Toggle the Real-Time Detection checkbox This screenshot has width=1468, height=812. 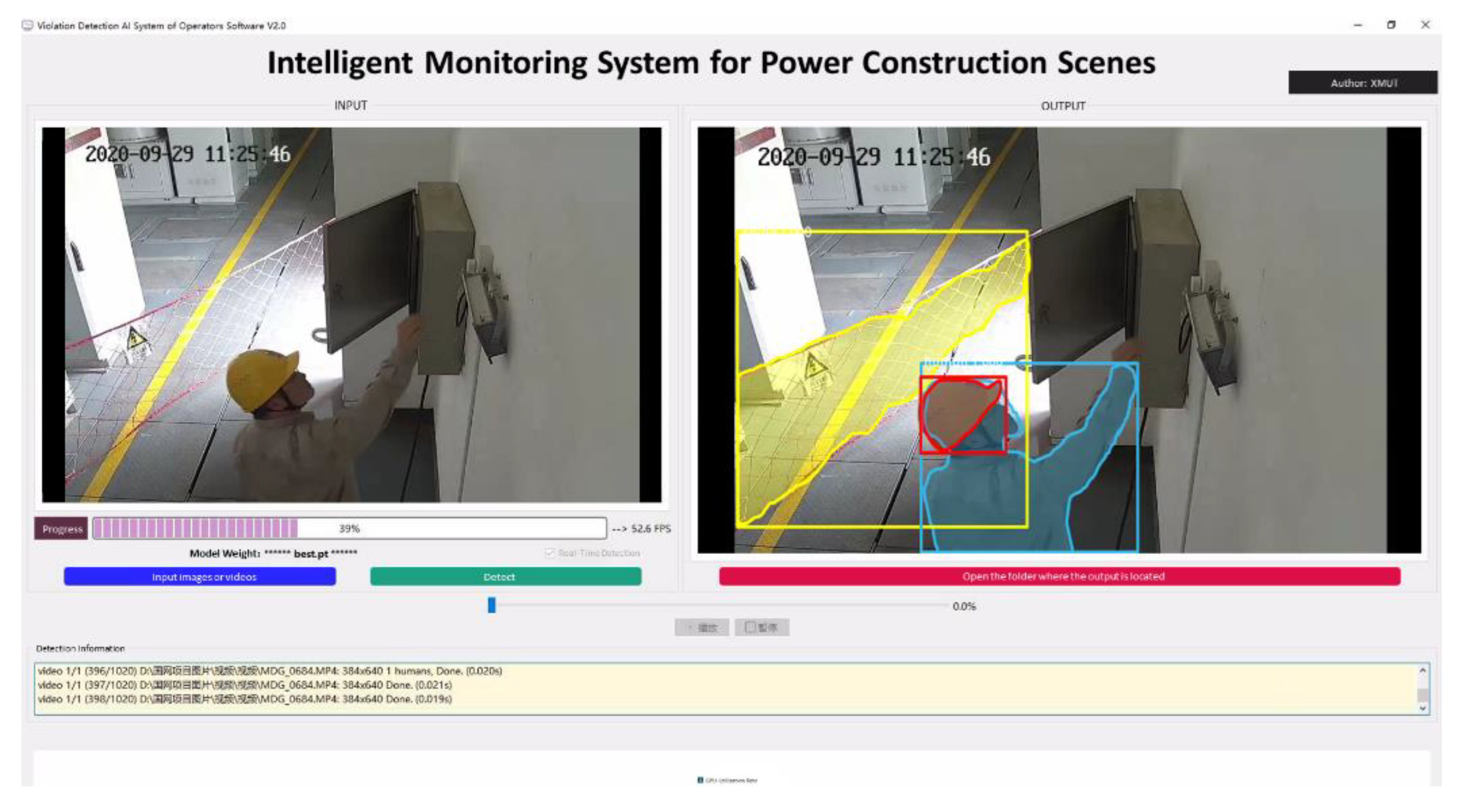tap(549, 553)
